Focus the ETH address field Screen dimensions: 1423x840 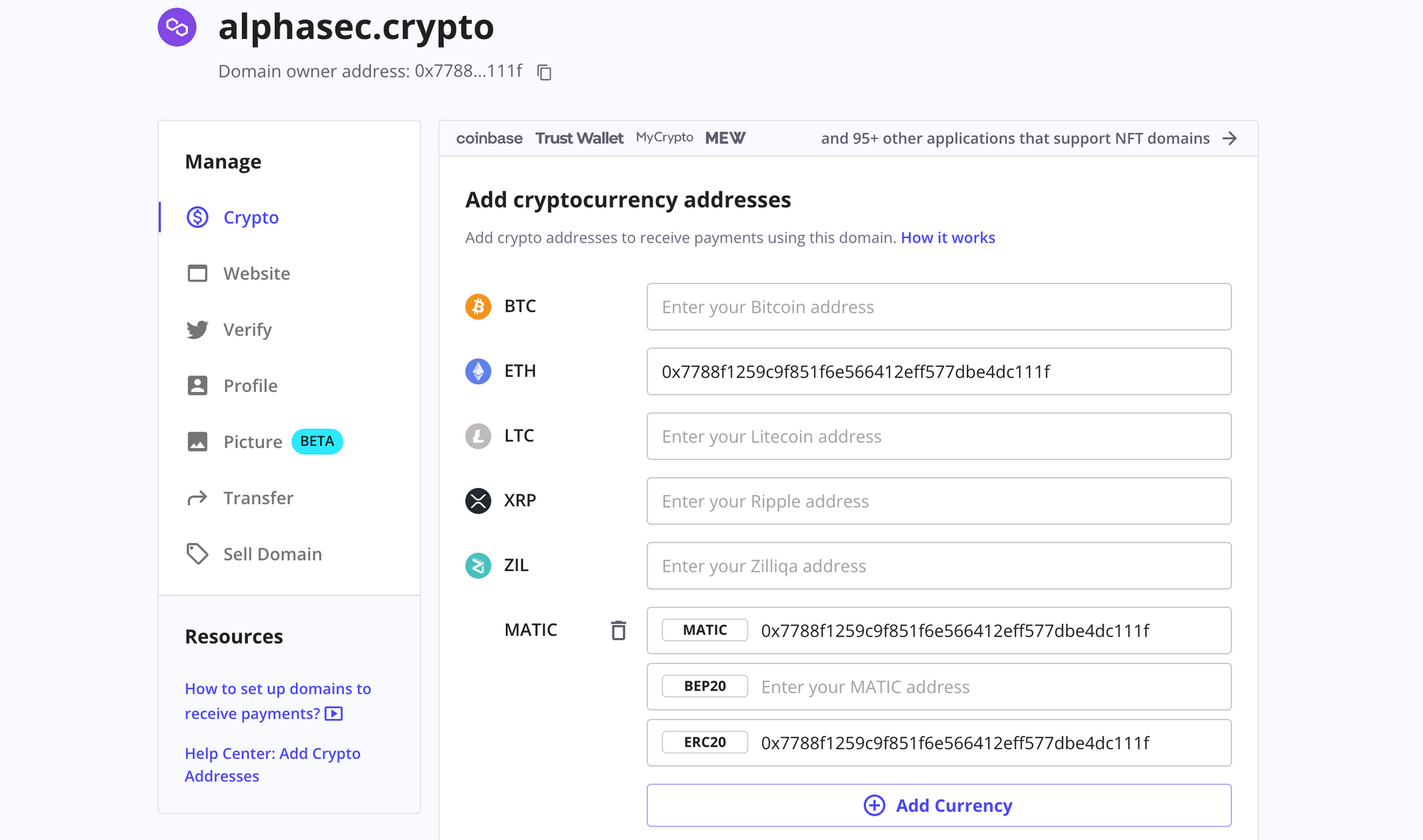coord(938,371)
